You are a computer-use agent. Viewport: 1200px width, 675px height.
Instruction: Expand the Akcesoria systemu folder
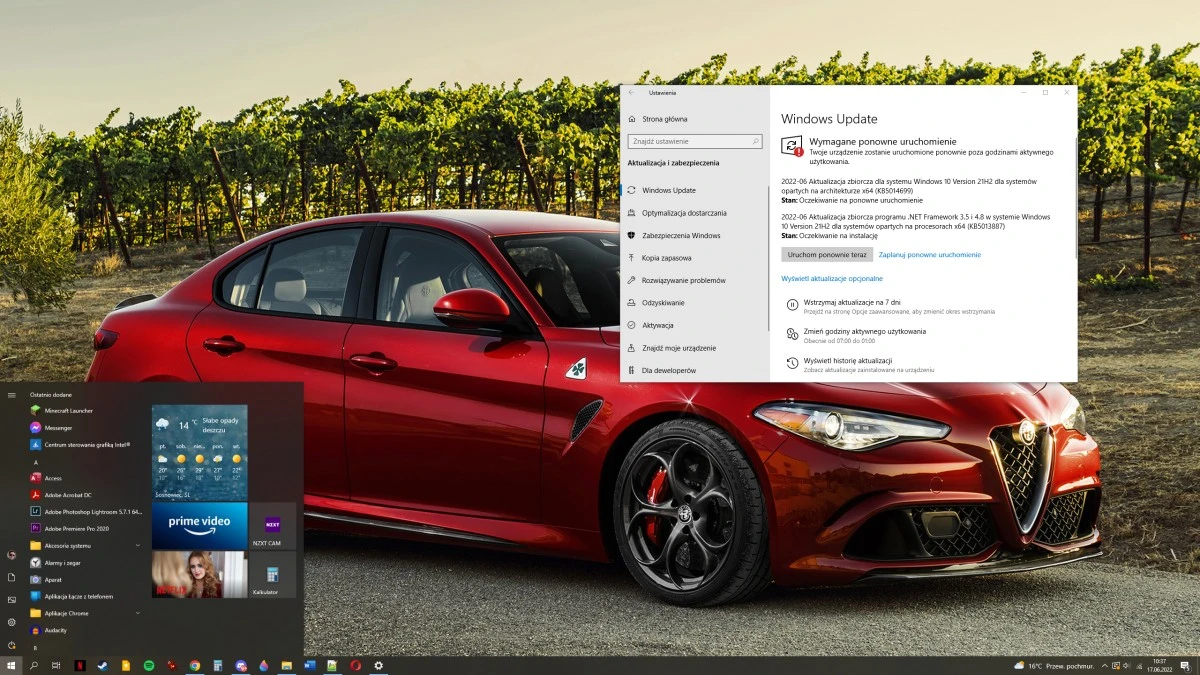[x=66, y=545]
